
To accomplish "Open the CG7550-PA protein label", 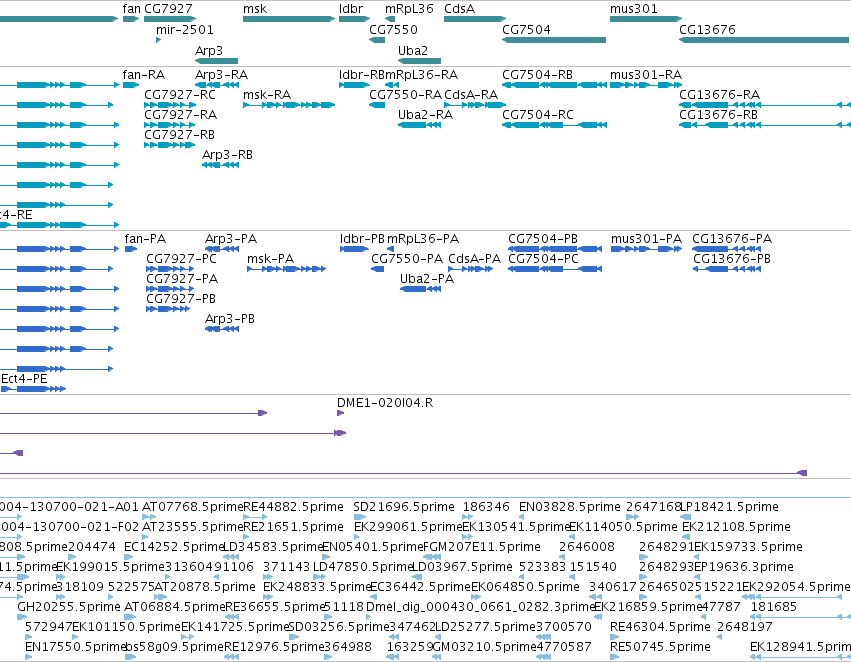I will point(407,259).
